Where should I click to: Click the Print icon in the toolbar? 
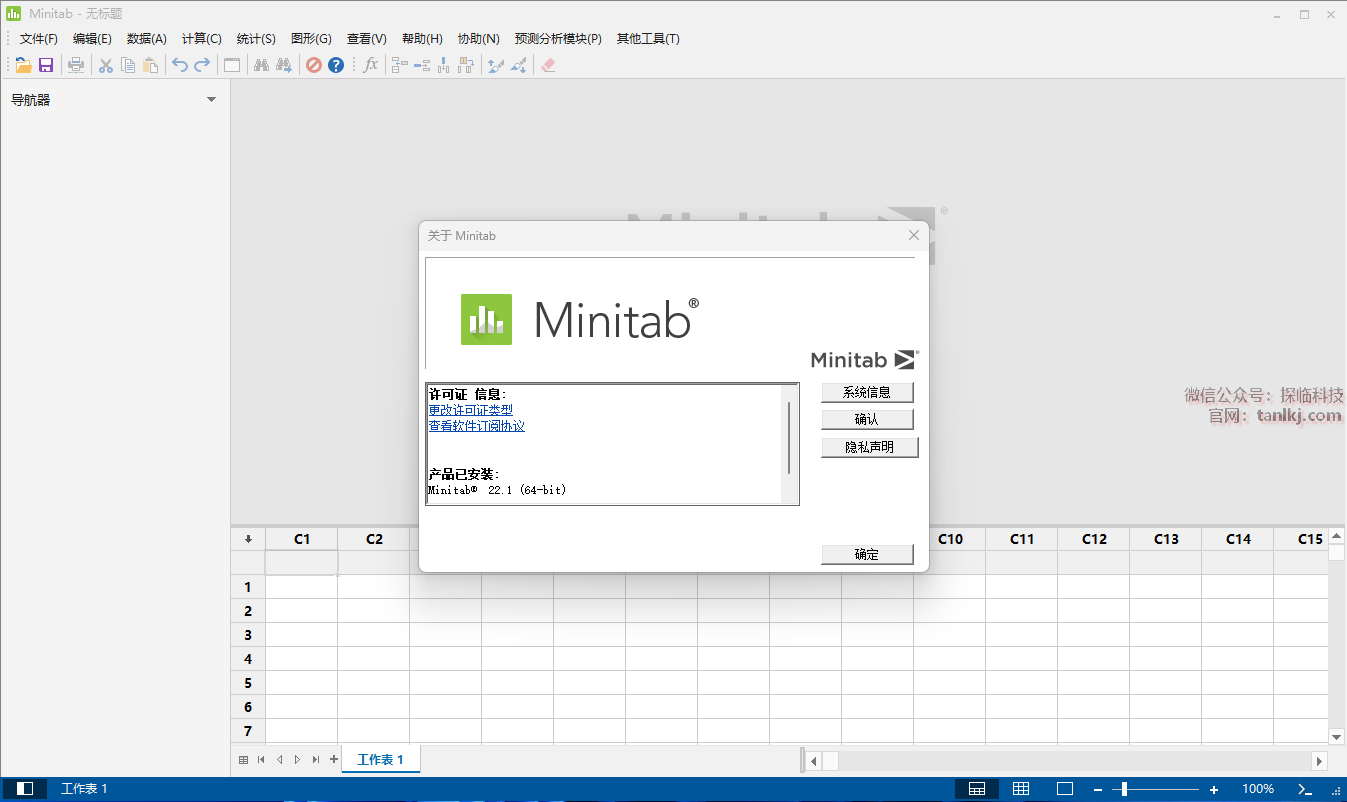tap(76, 65)
